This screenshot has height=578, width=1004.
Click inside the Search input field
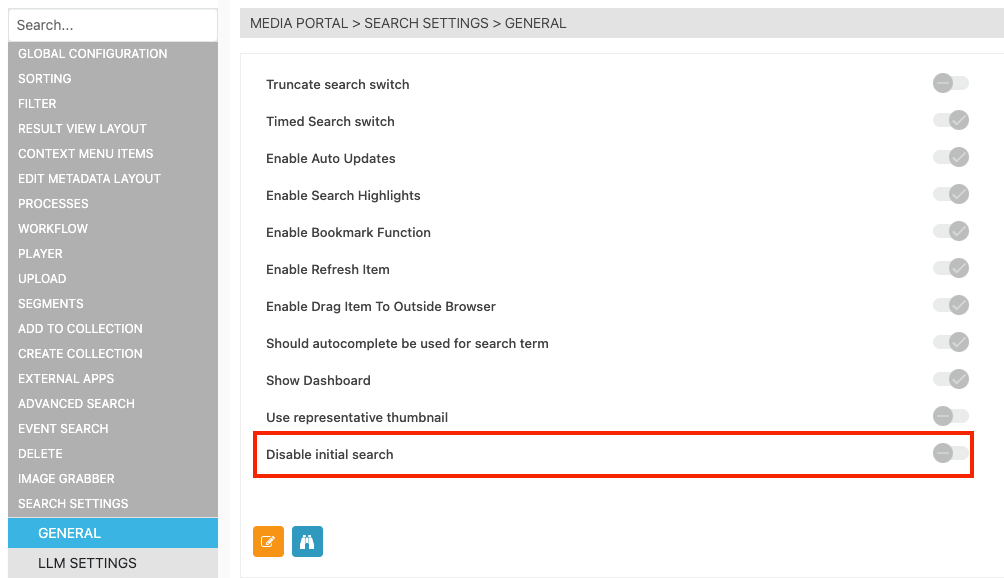coord(112,24)
